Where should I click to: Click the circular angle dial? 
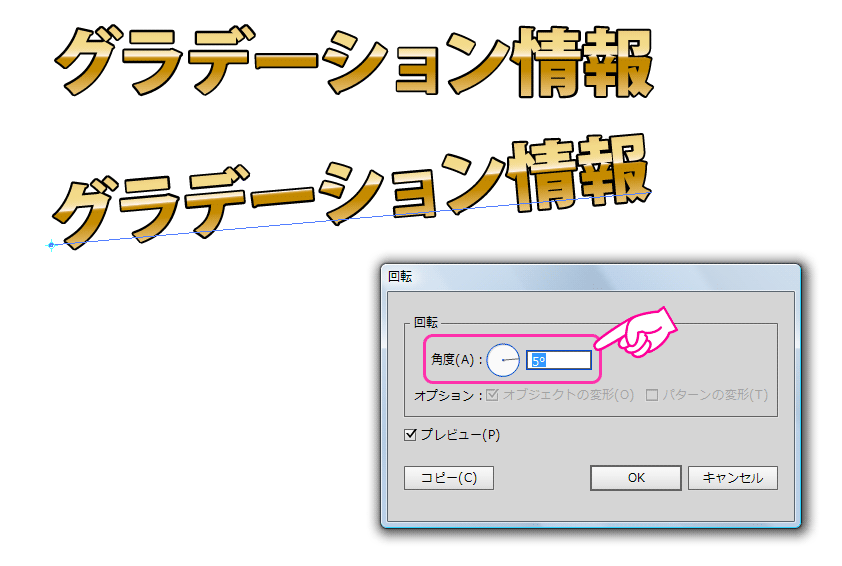pos(503,359)
